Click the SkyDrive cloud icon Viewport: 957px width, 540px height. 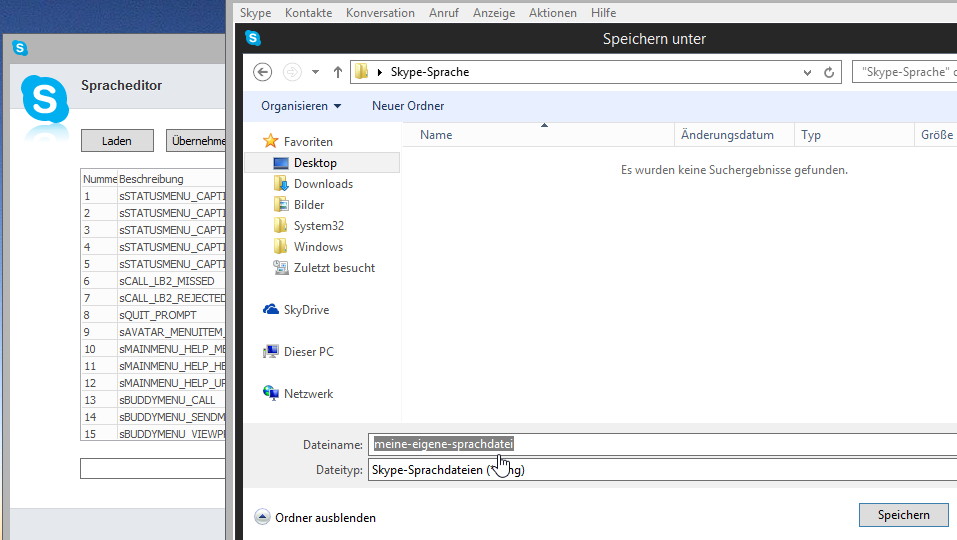(x=270, y=309)
